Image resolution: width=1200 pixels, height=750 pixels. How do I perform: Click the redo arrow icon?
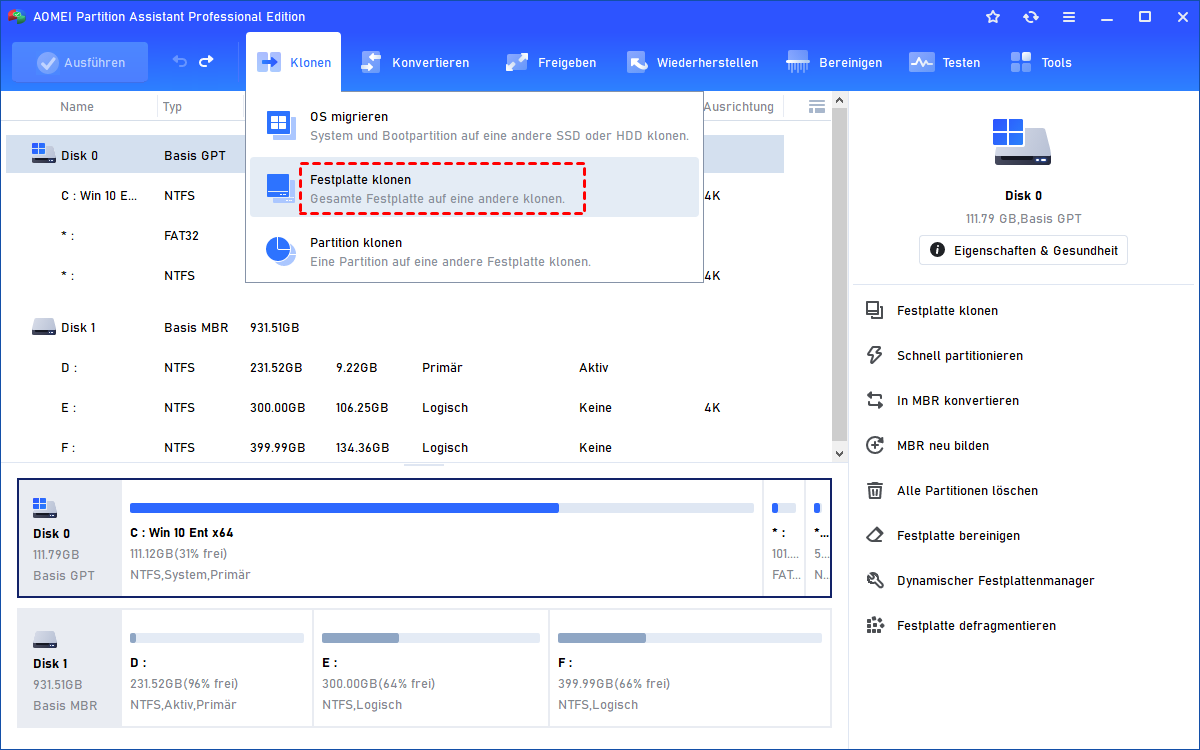[x=206, y=62]
